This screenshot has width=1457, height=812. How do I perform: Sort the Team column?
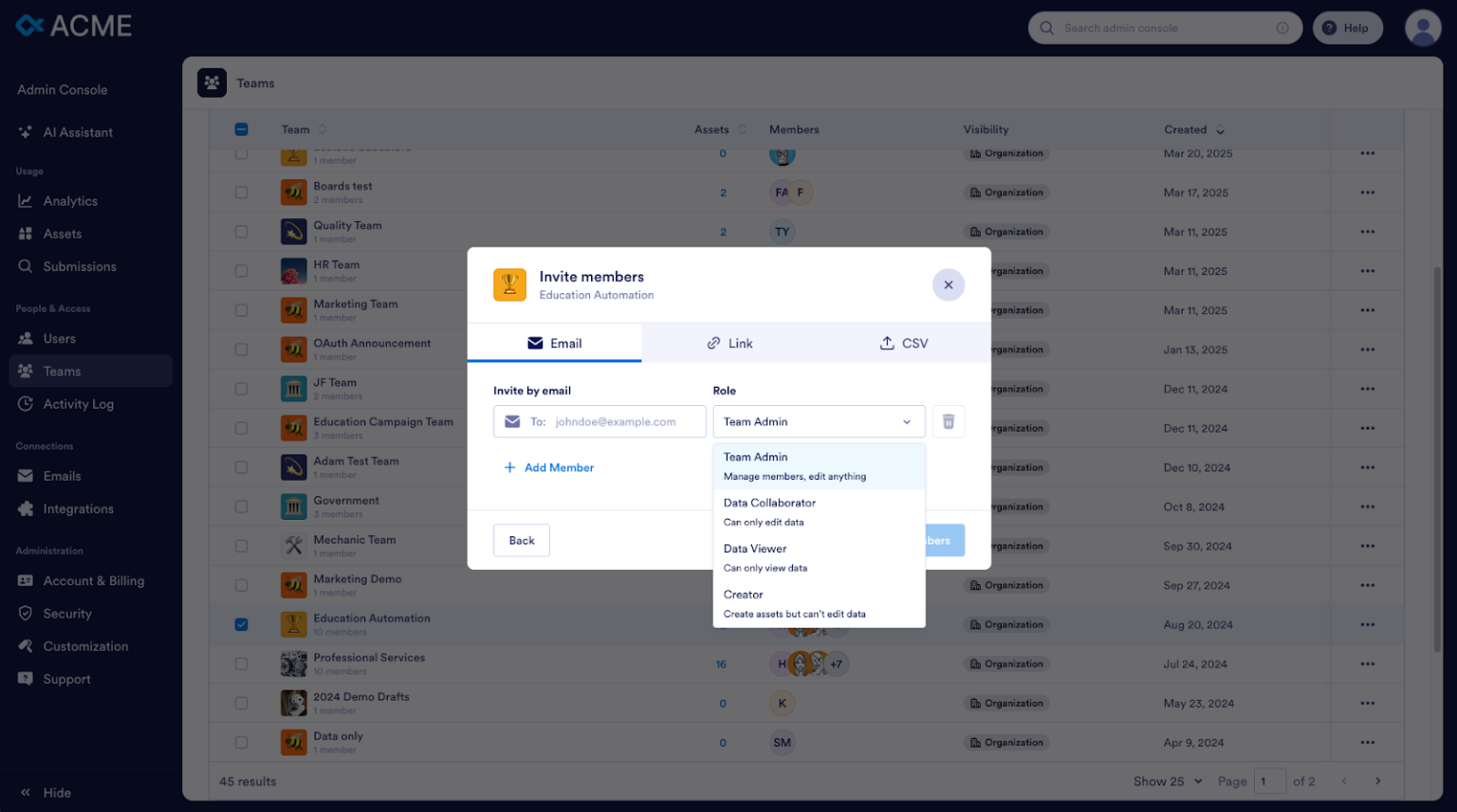click(x=322, y=130)
